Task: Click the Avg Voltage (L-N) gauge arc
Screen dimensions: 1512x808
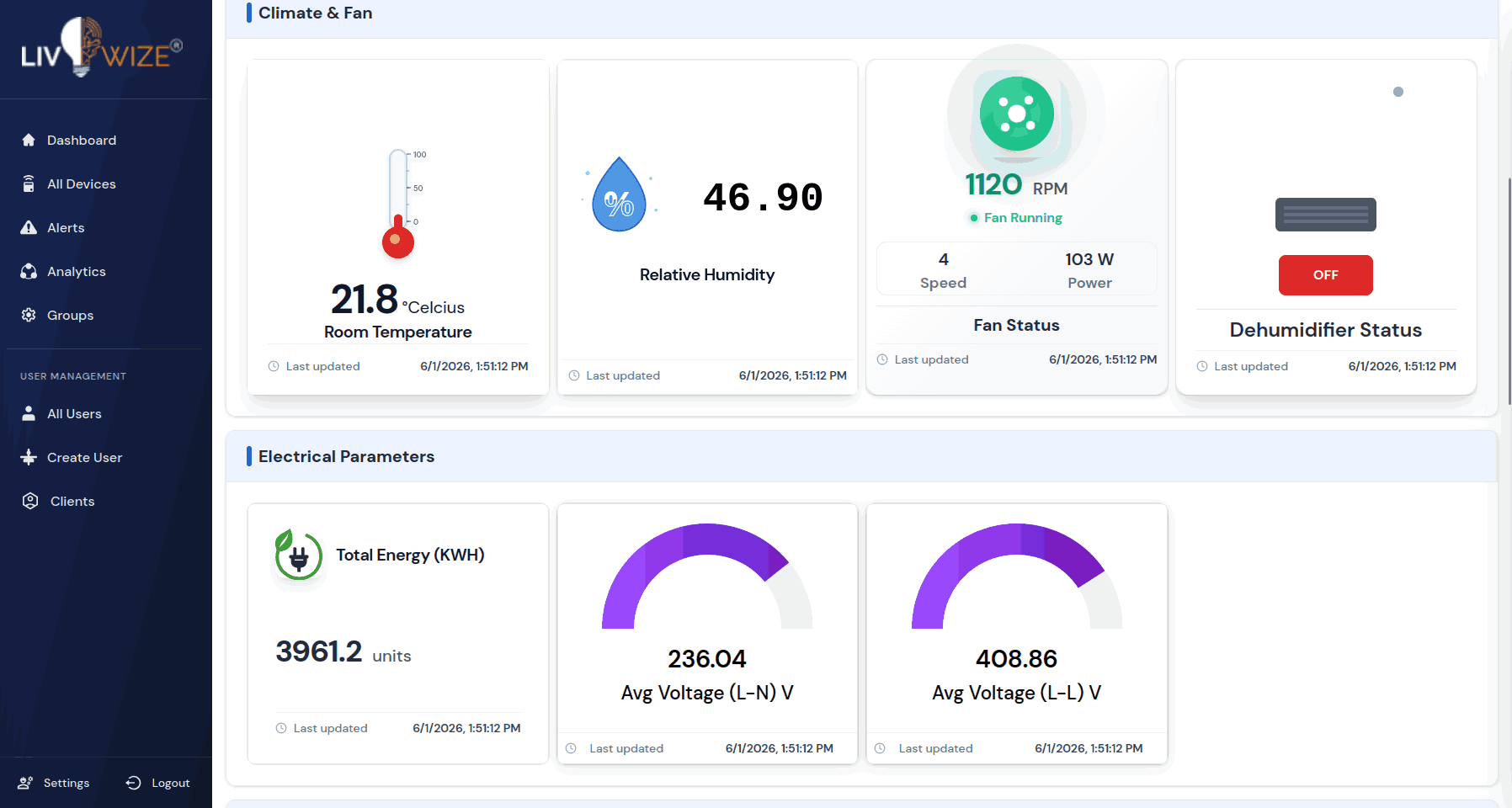Action: click(707, 576)
